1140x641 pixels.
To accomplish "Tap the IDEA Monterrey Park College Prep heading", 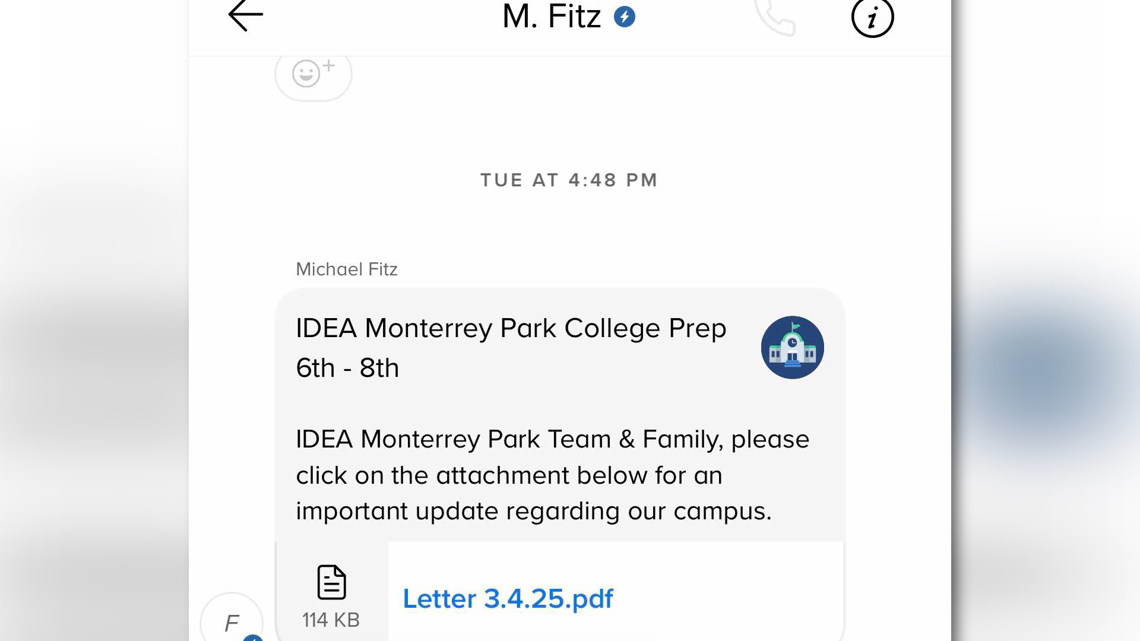I will (511, 328).
